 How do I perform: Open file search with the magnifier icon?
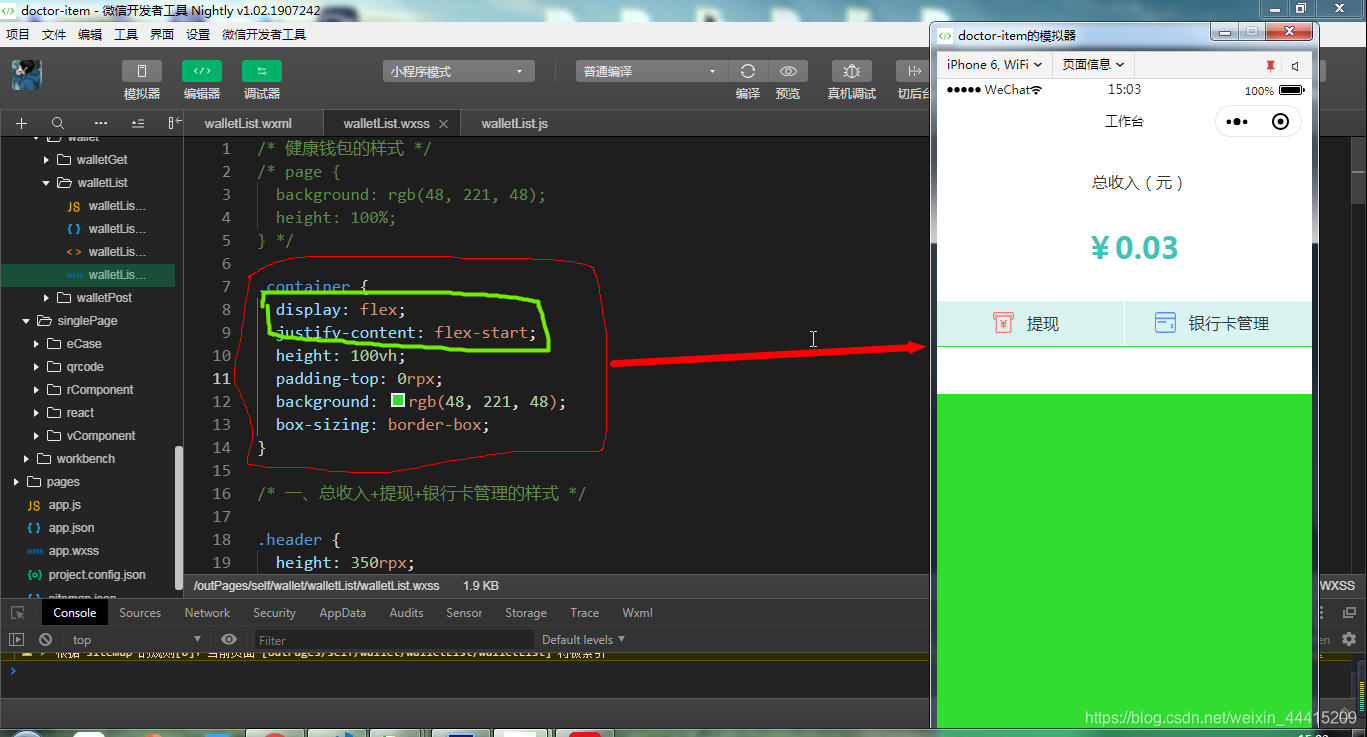(58, 123)
